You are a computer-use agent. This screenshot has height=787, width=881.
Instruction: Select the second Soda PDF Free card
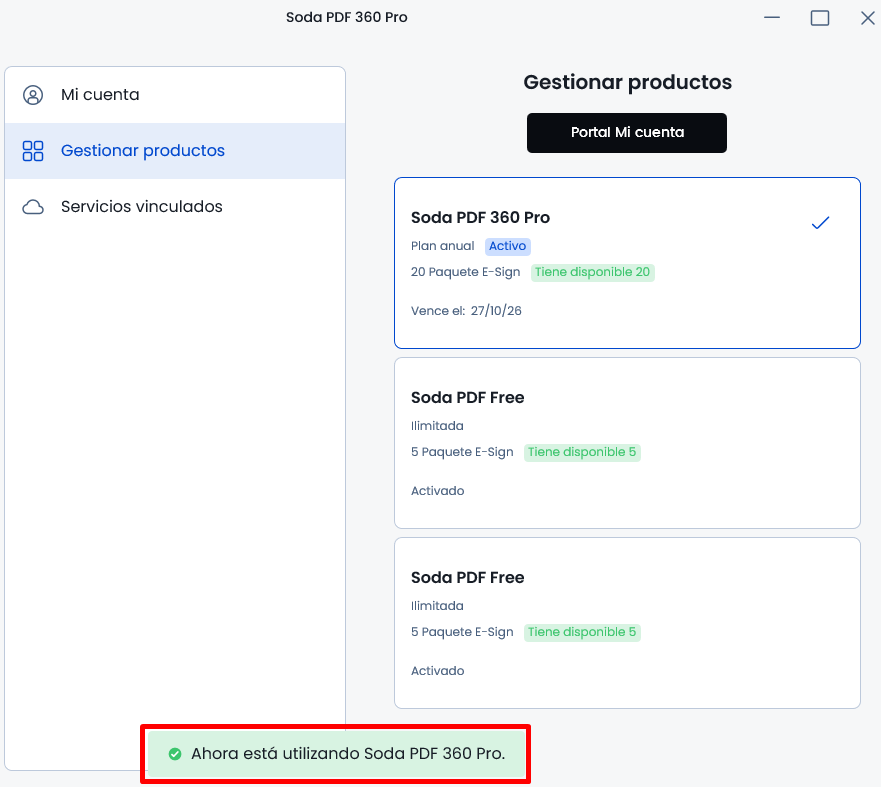tap(627, 623)
